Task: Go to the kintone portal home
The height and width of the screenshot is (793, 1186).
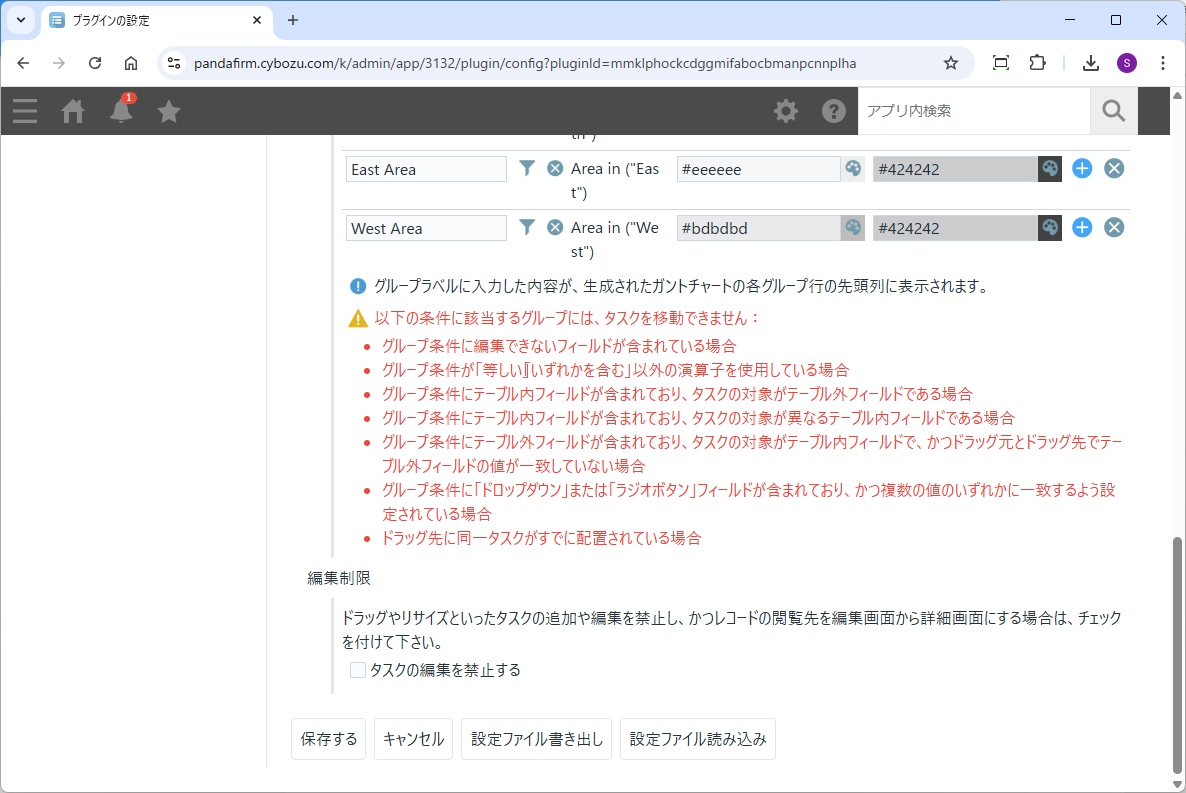Action: (73, 111)
